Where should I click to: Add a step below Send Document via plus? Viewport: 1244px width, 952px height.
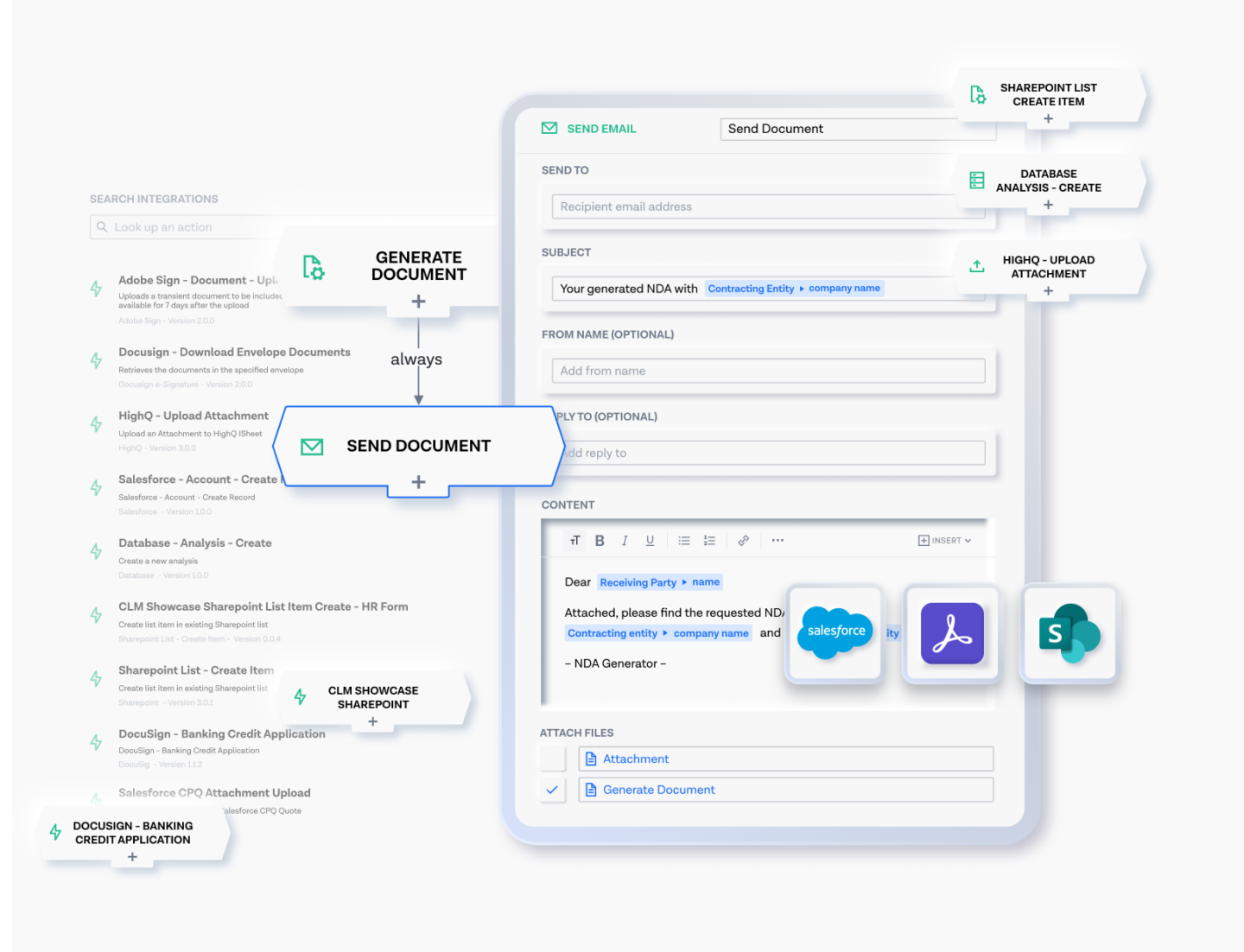click(418, 481)
